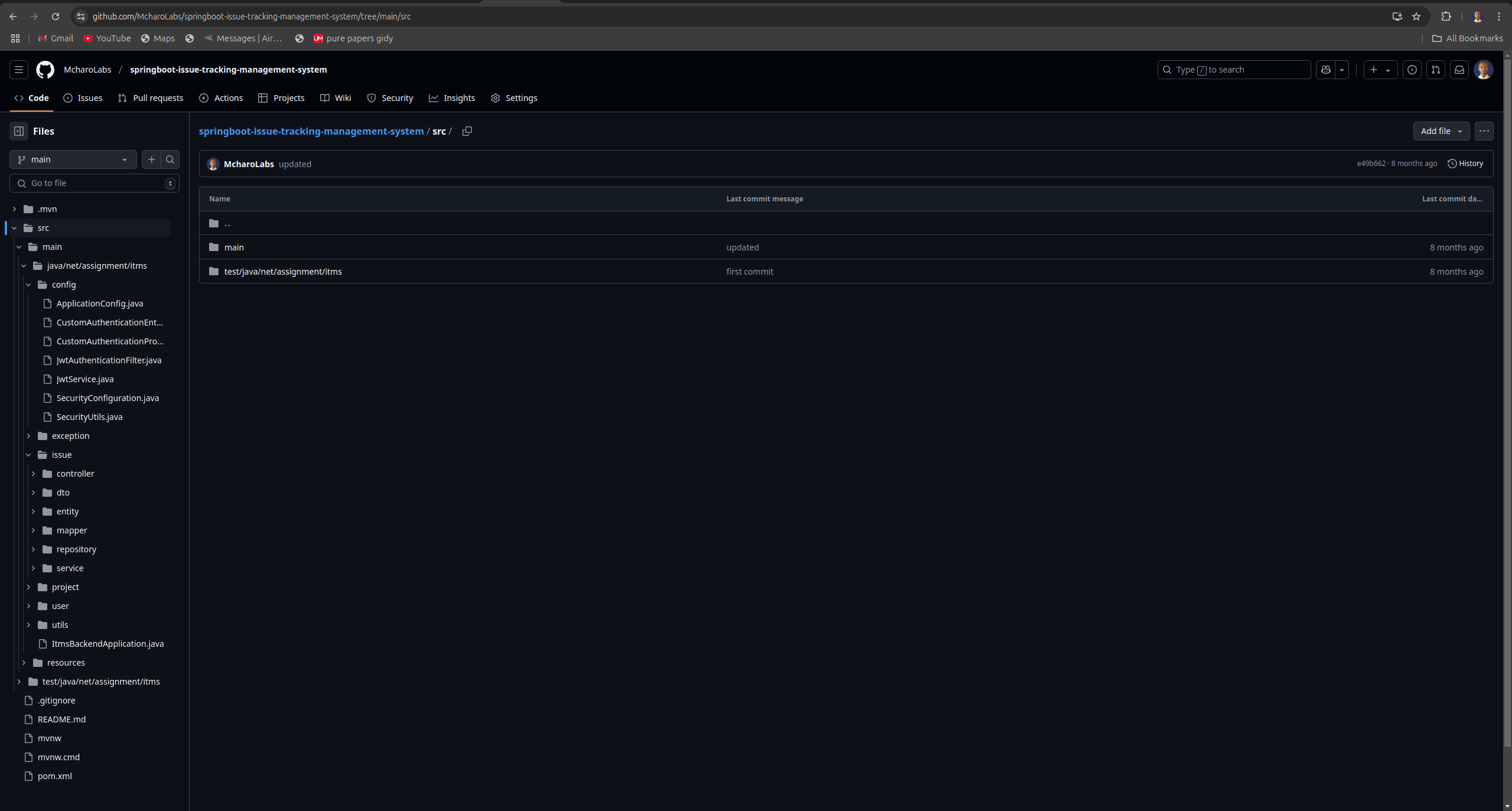Open the hamburger navigation menu
The image size is (1512, 811).
coord(18,70)
